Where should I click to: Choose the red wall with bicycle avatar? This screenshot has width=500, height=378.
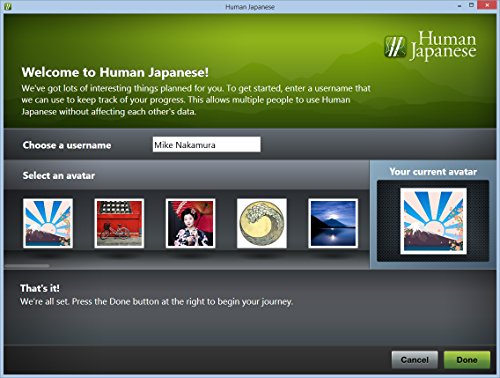[x=119, y=223]
